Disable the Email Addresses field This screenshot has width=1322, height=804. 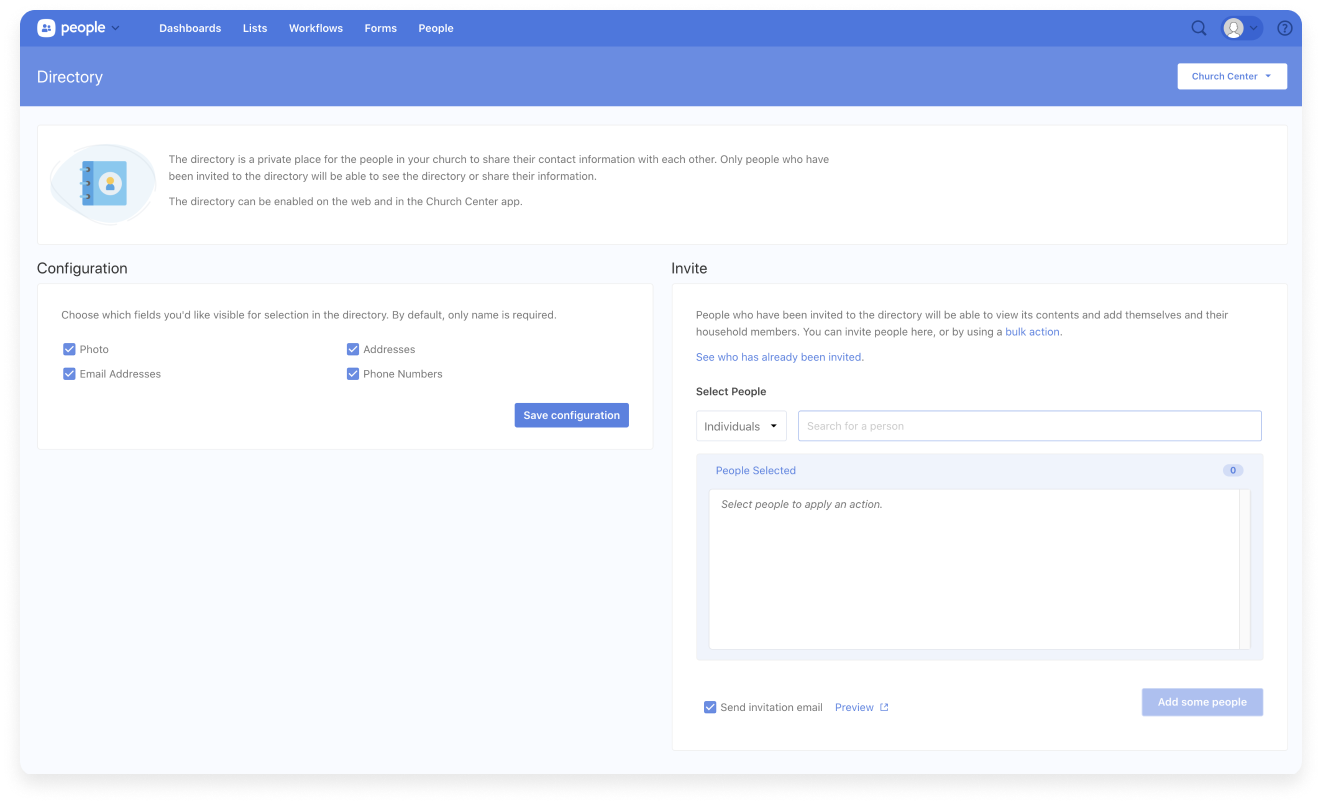click(x=69, y=373)
